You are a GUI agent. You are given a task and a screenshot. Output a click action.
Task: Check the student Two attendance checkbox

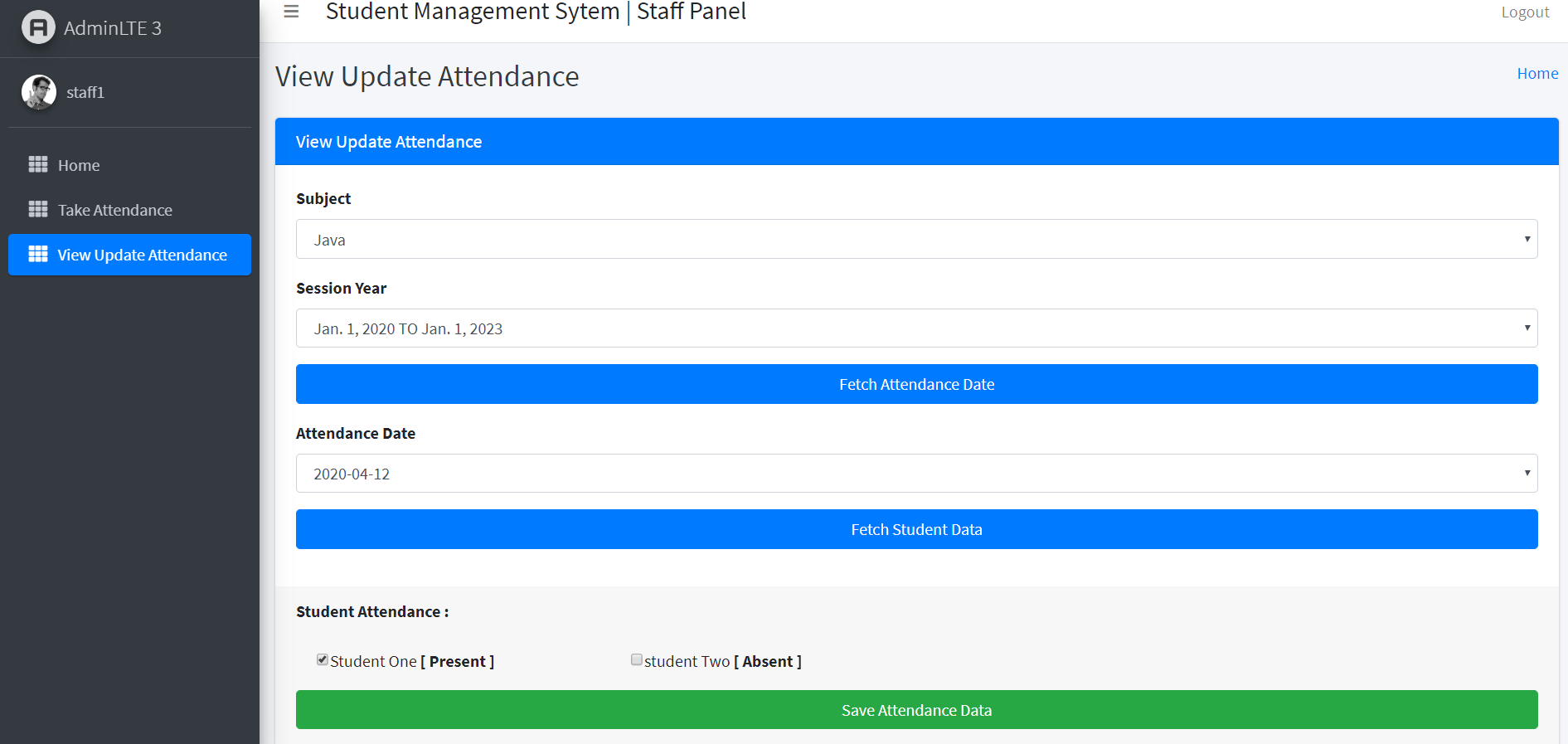coord(637,660)
